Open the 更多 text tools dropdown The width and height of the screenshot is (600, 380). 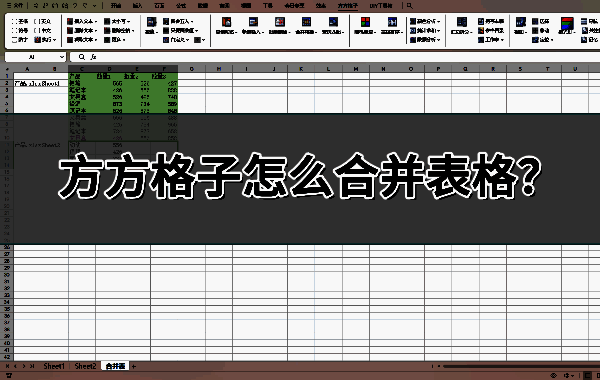click(x=115, y=40)
